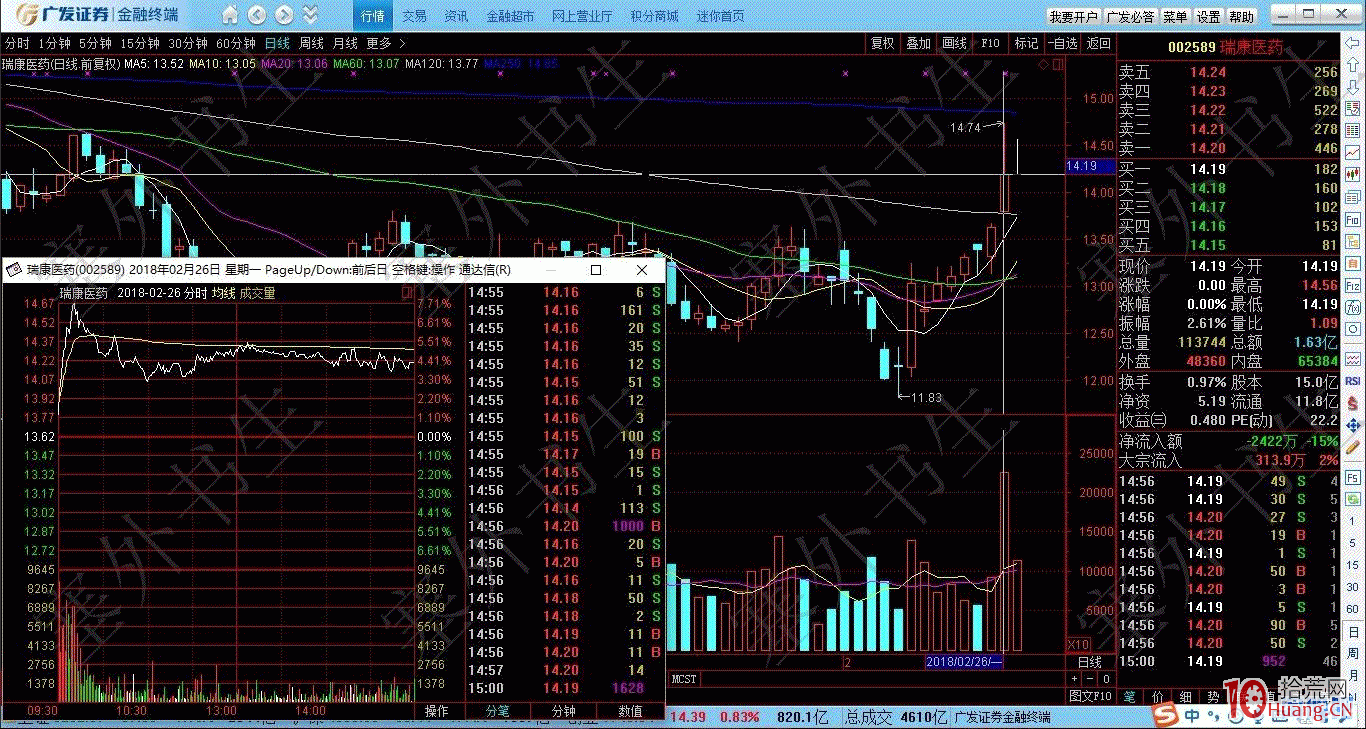Switch to the 资讯 tab
Screen dimensions: 1366x729
tap(456, 16)
